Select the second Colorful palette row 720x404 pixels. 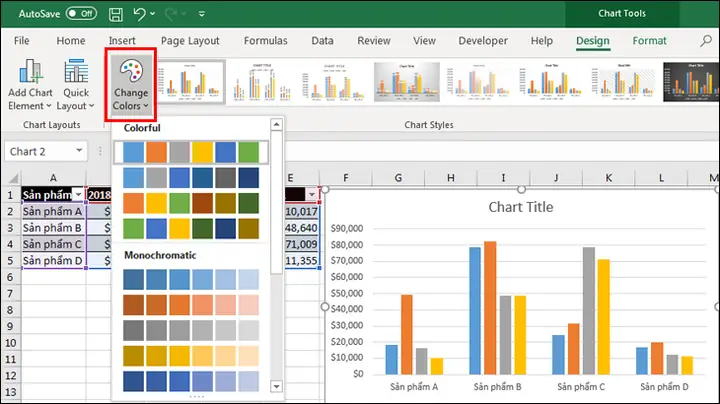point(191,178)
